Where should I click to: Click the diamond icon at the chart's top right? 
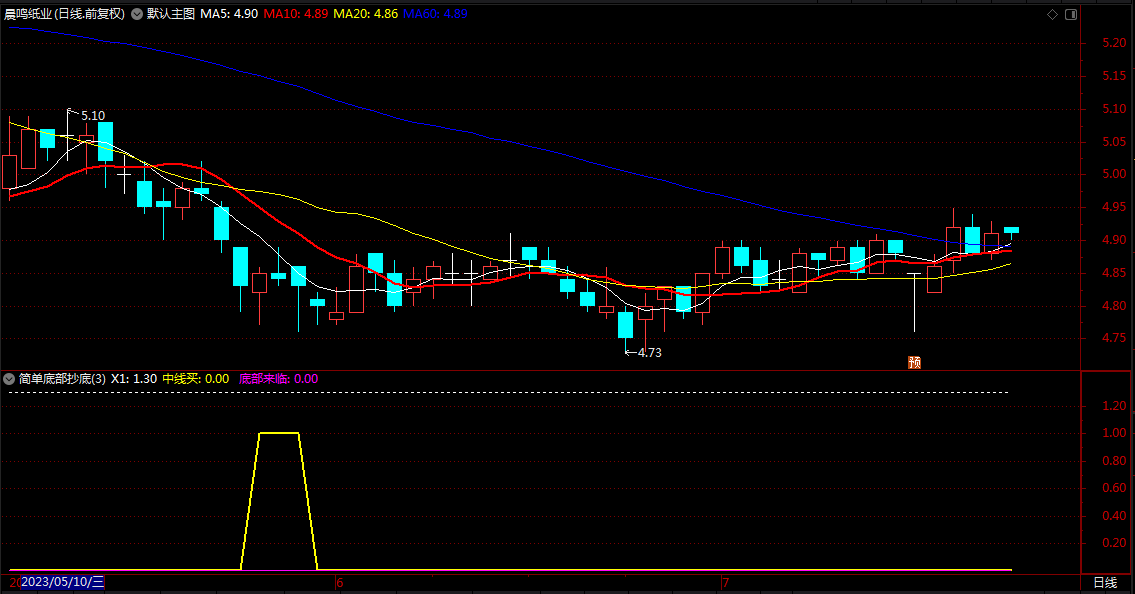1052,14
